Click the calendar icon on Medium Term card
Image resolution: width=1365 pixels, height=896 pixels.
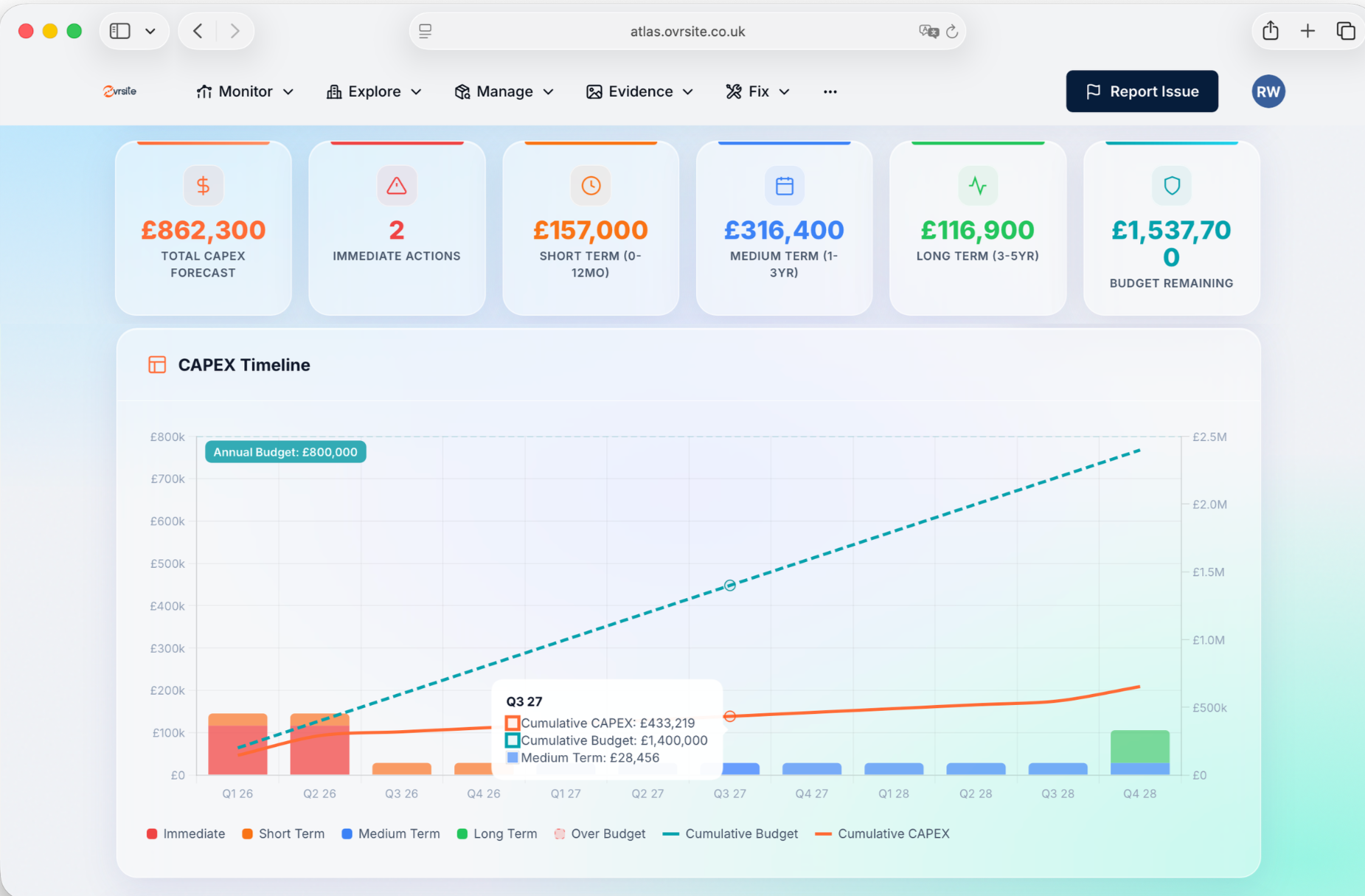tap(784, 186)
